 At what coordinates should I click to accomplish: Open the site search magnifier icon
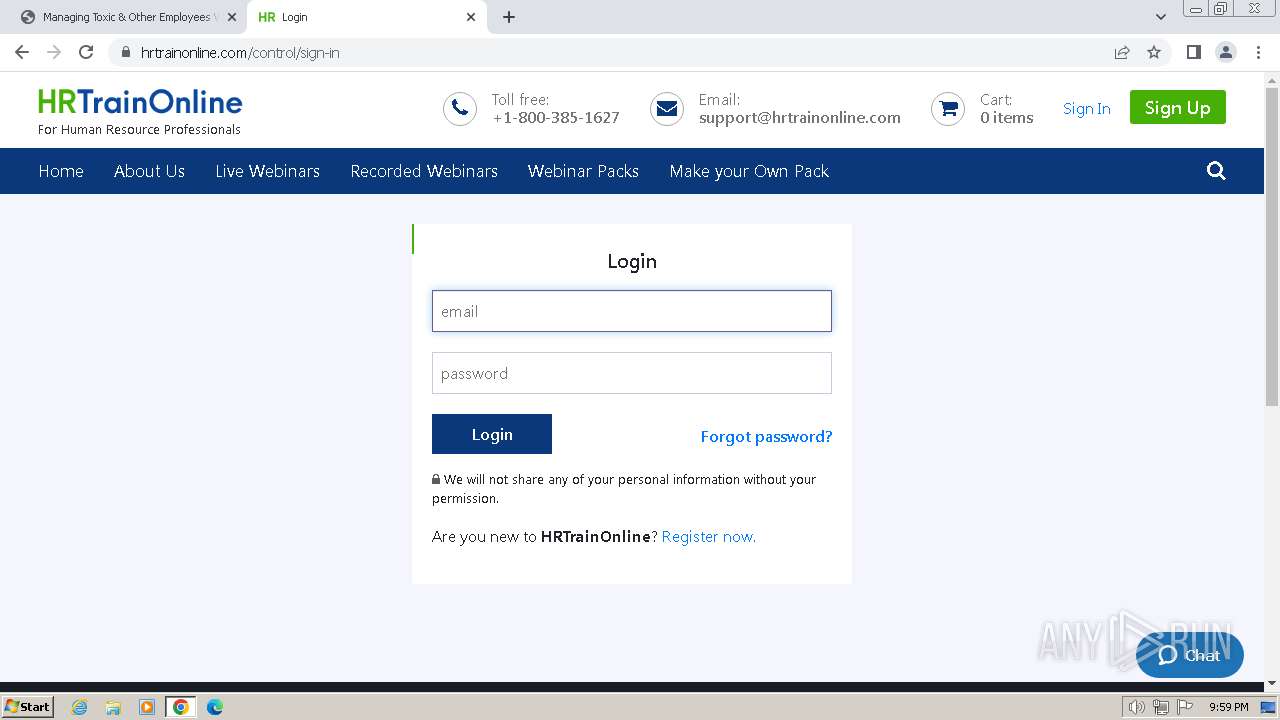[1216, 171]
